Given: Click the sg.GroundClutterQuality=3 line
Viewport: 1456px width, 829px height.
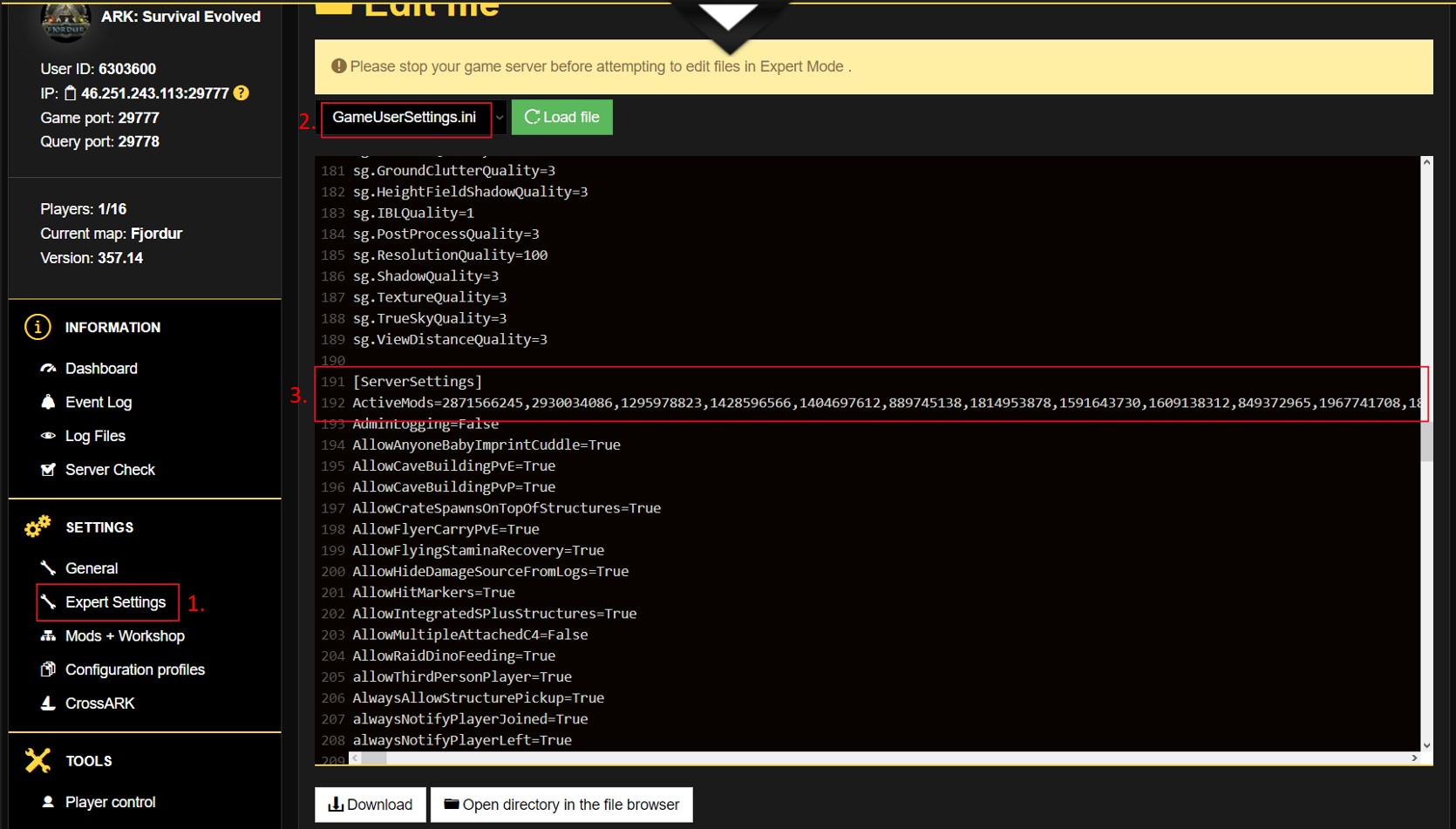Looking at the screenshot, I should coord(454,171).
